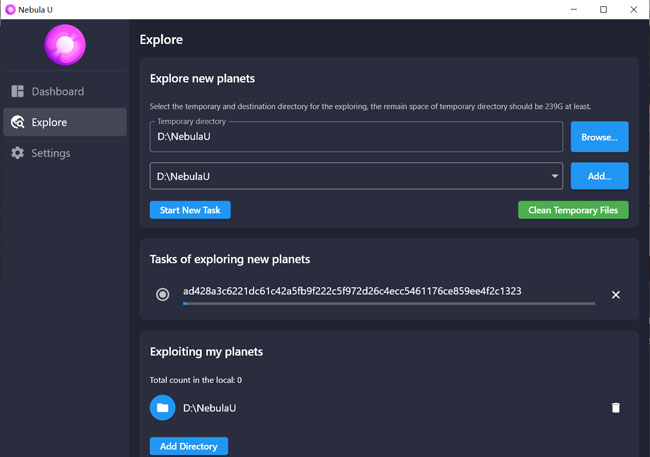The height and width of the screenshot is (457, 650).
Task: Expand the destination directory dropdown arrow
Action: (555, 177)
